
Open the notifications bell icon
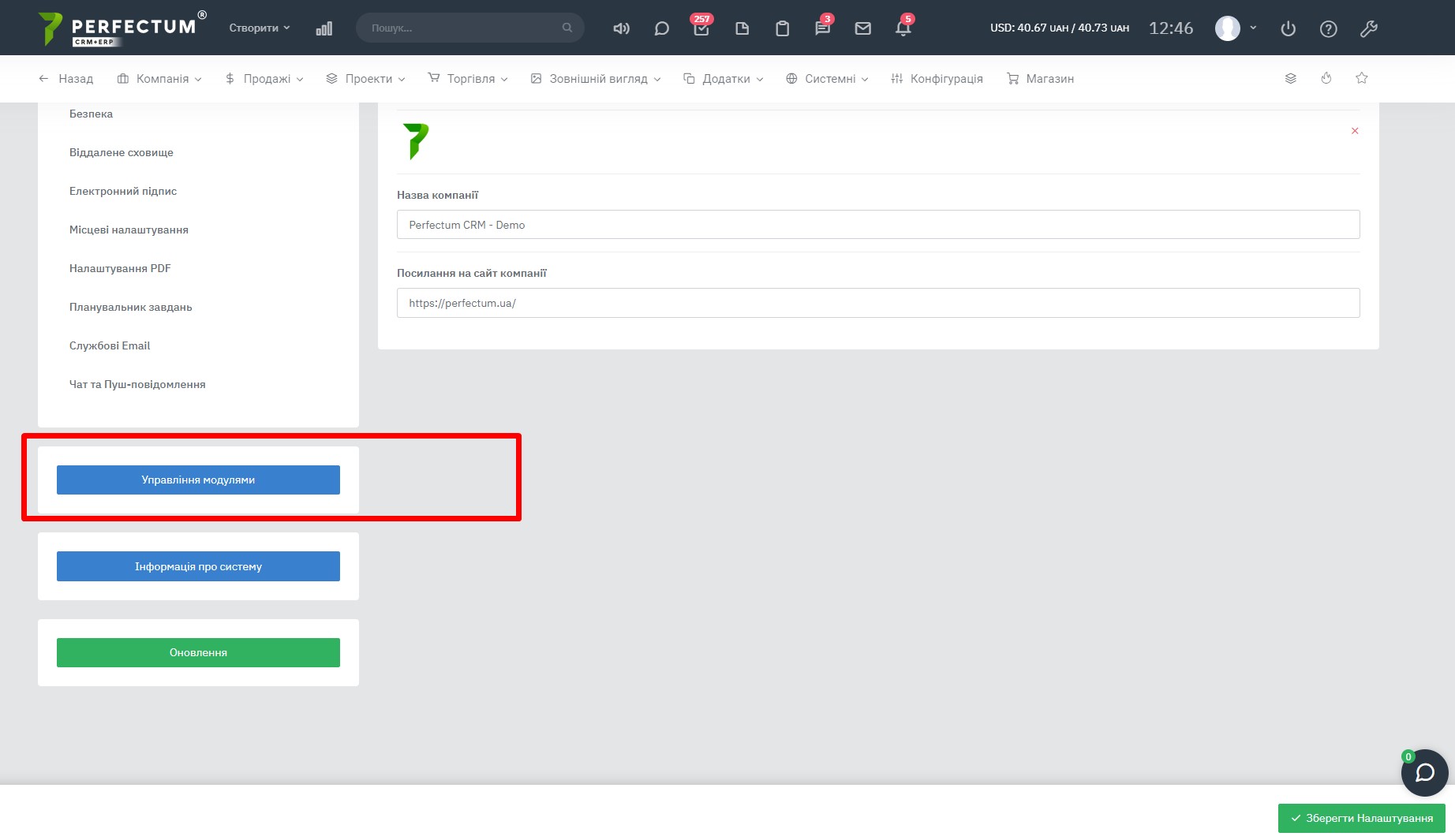tap(903, 28)
